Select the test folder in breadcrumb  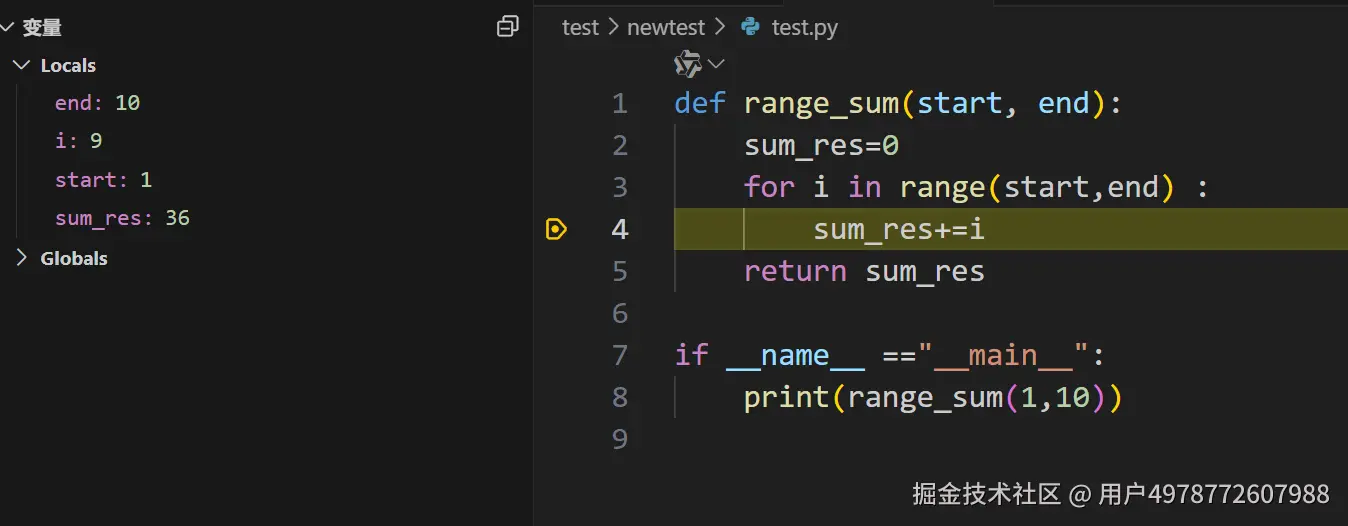(x=580, y=27)
